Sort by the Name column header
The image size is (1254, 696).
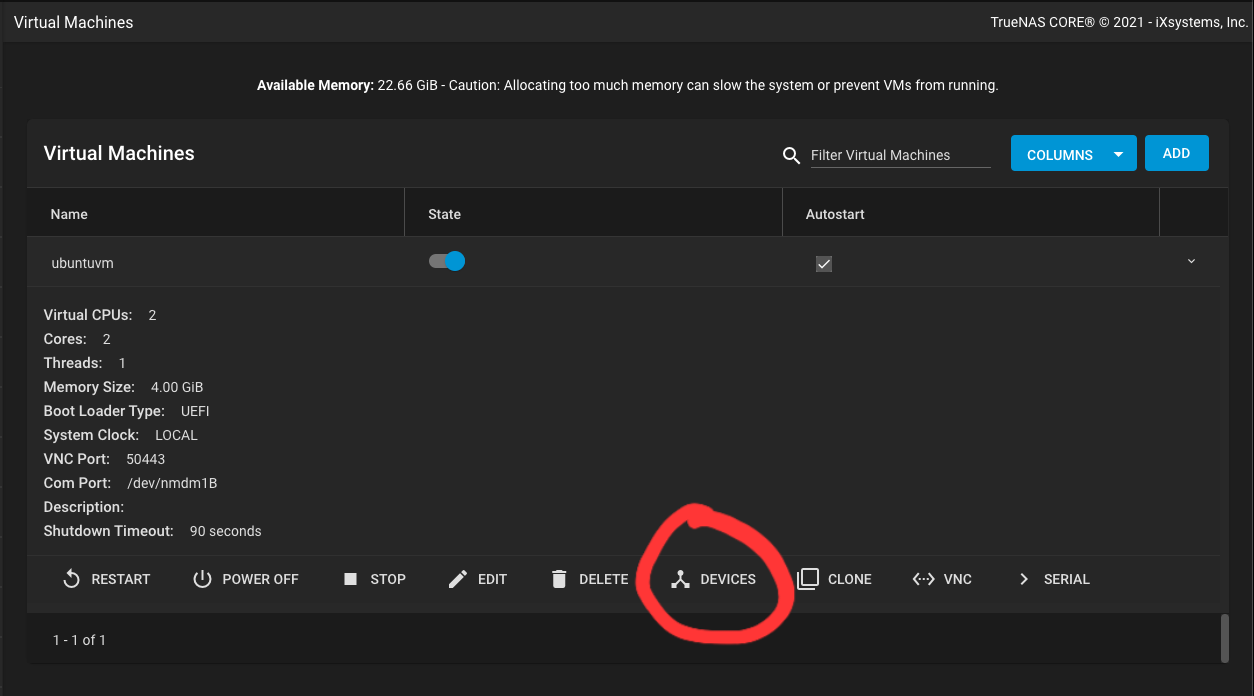click(x=69, y=214)
